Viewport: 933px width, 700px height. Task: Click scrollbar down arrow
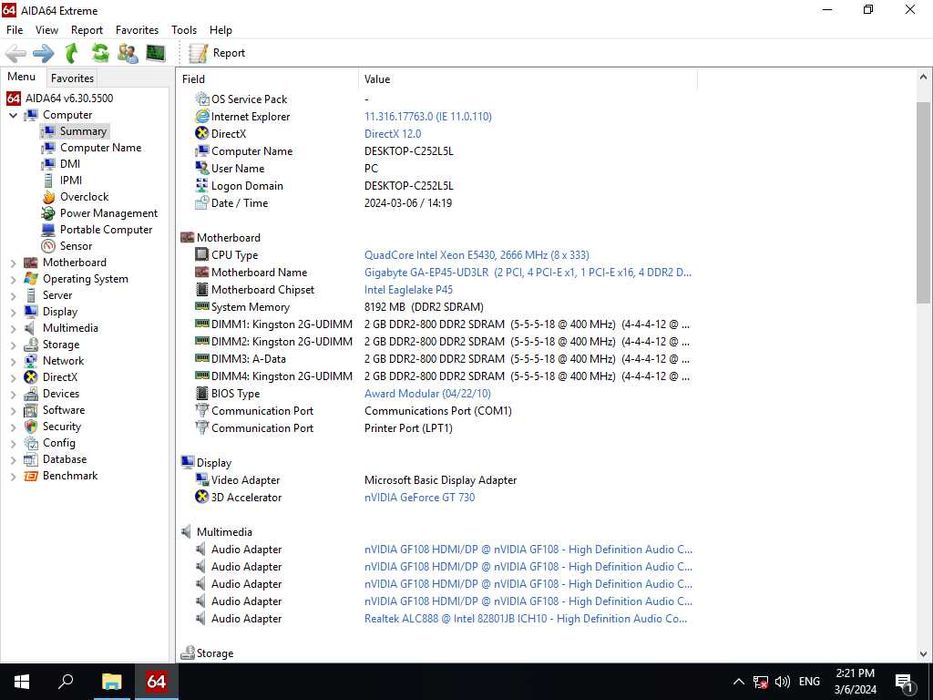click(923, 654)
